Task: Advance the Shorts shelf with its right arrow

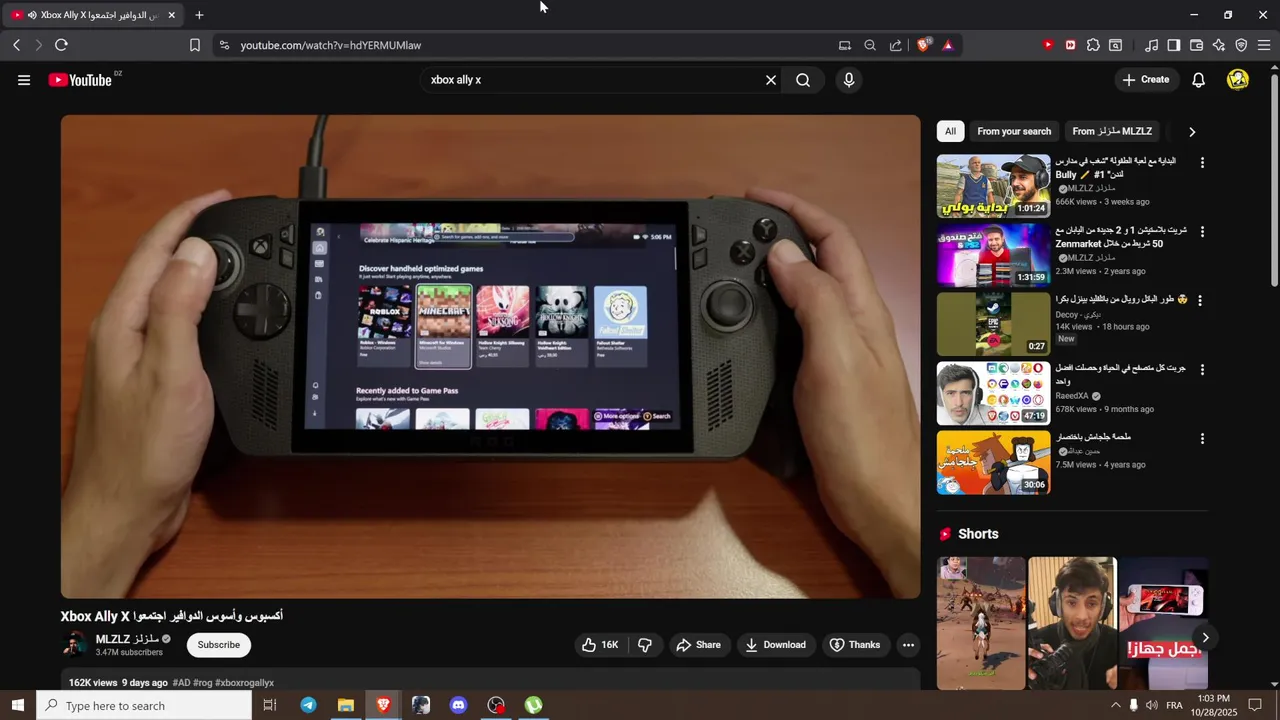Action: pyautogui.click(x=1205, y=637)
